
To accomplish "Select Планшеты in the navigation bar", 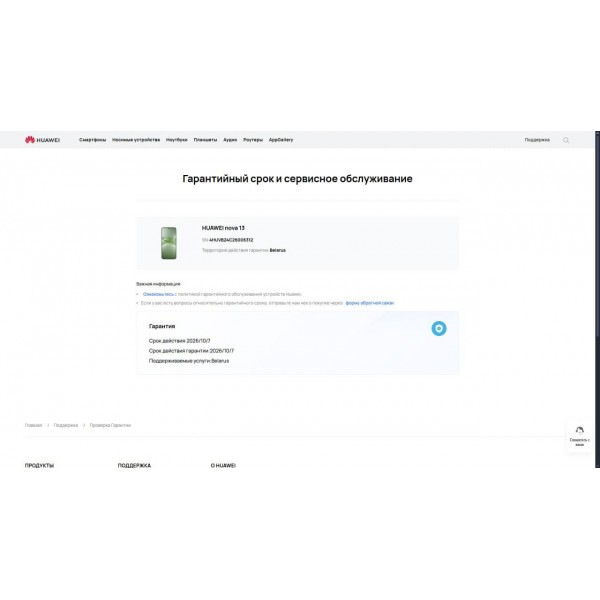I will click(x=205, y=140).
